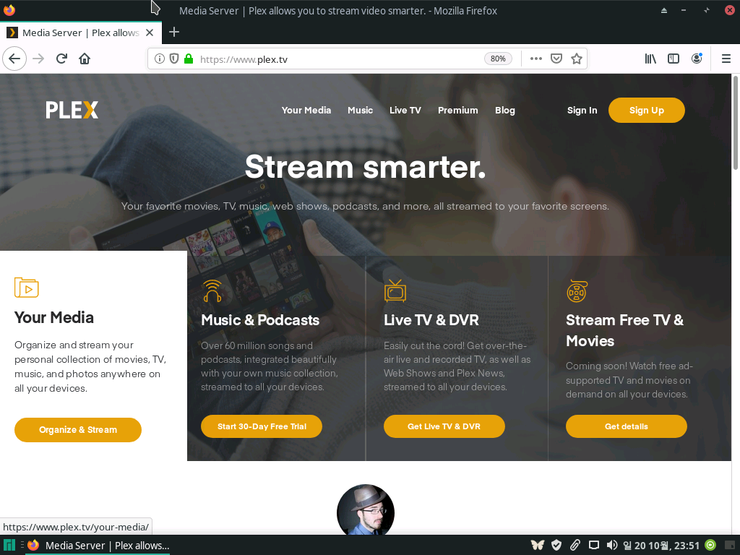Select the Media Server Plex tab
The image size is (740, 555).
click(81, 33)
